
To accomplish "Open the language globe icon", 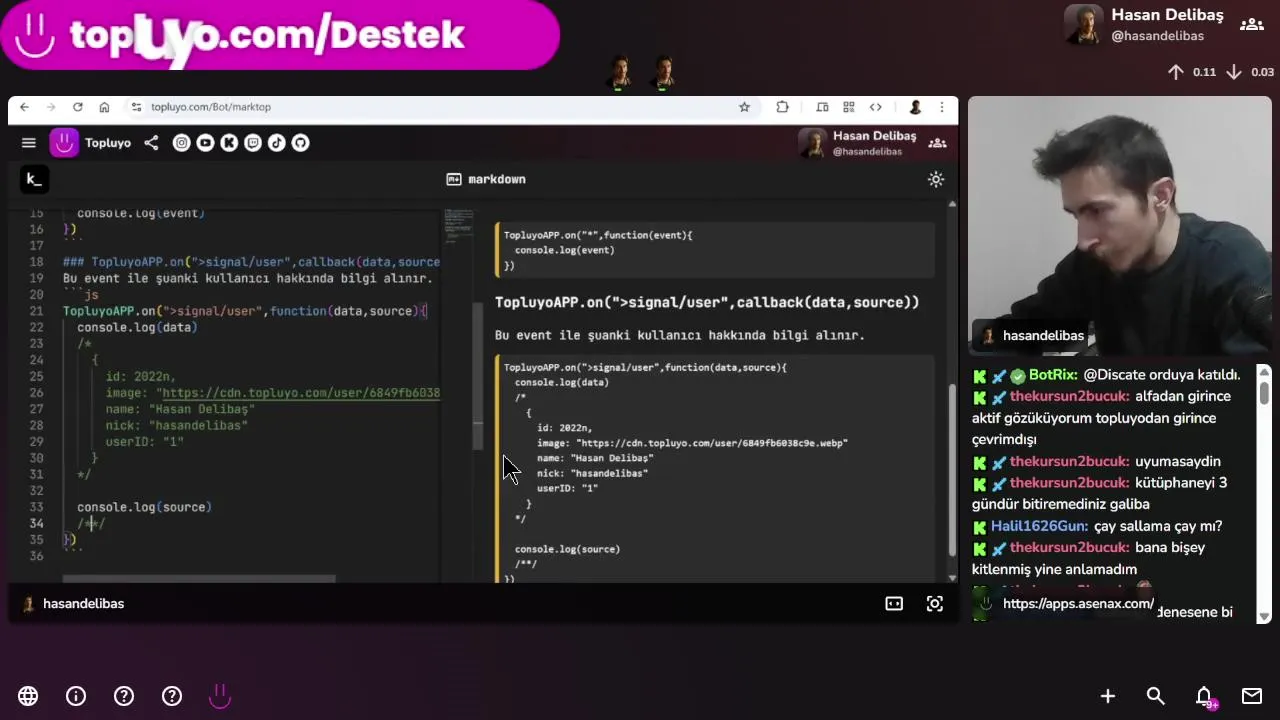I will [28, 696].
